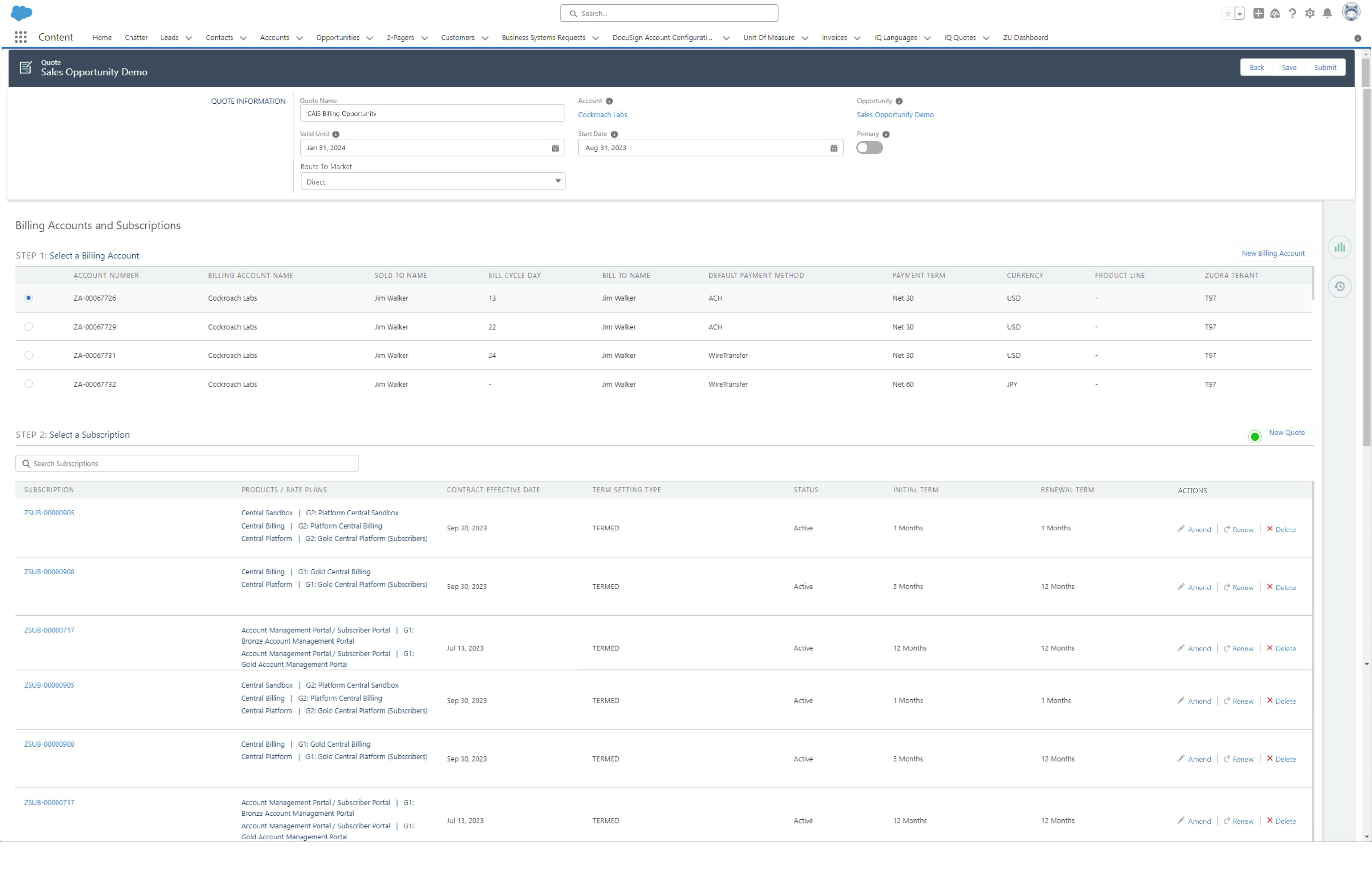This screenshot has width=1372, height=883.
Task: Click the history clock sidebar icon
Action: 1340,286
